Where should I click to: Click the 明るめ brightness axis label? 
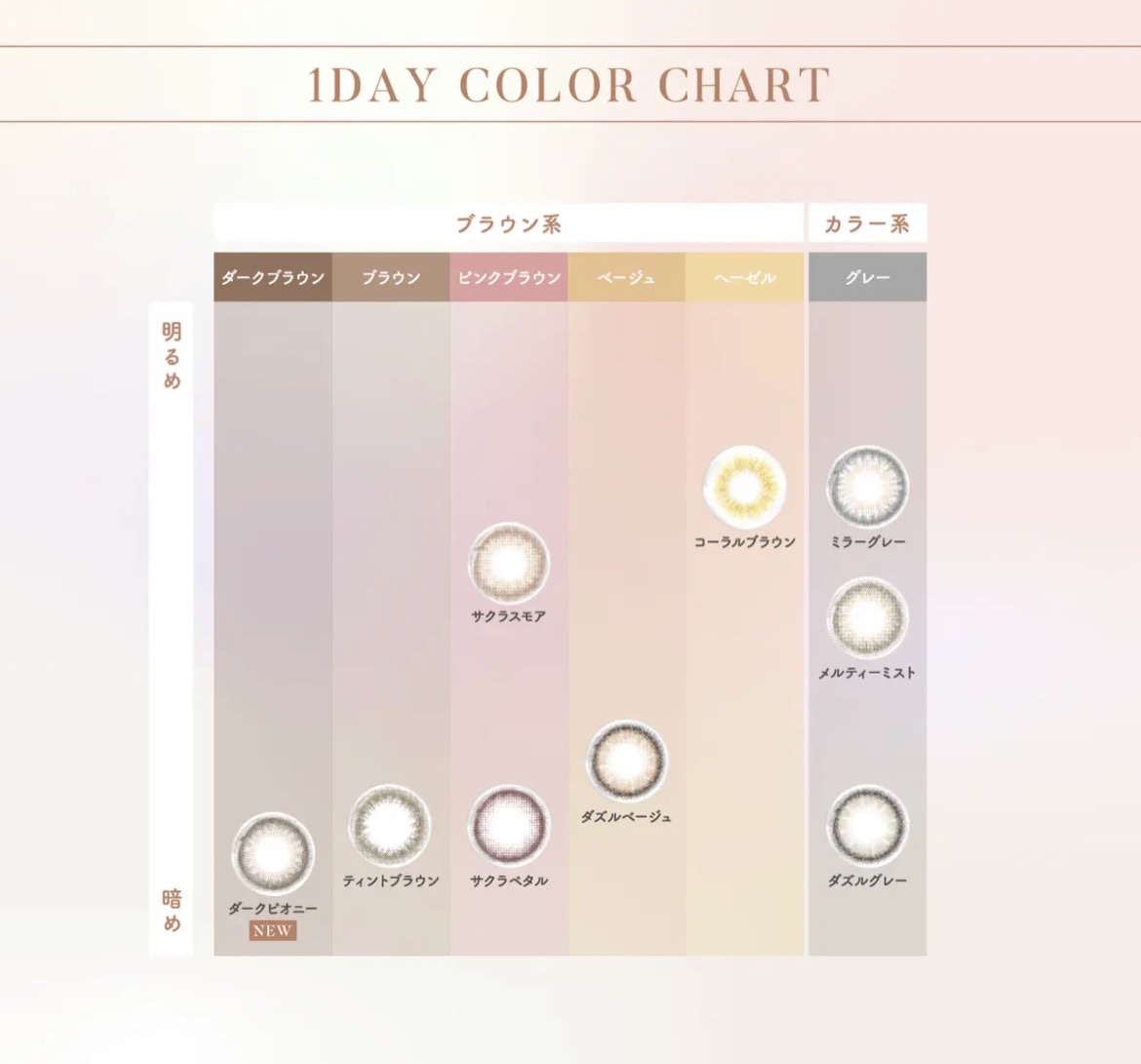(172, 357)
